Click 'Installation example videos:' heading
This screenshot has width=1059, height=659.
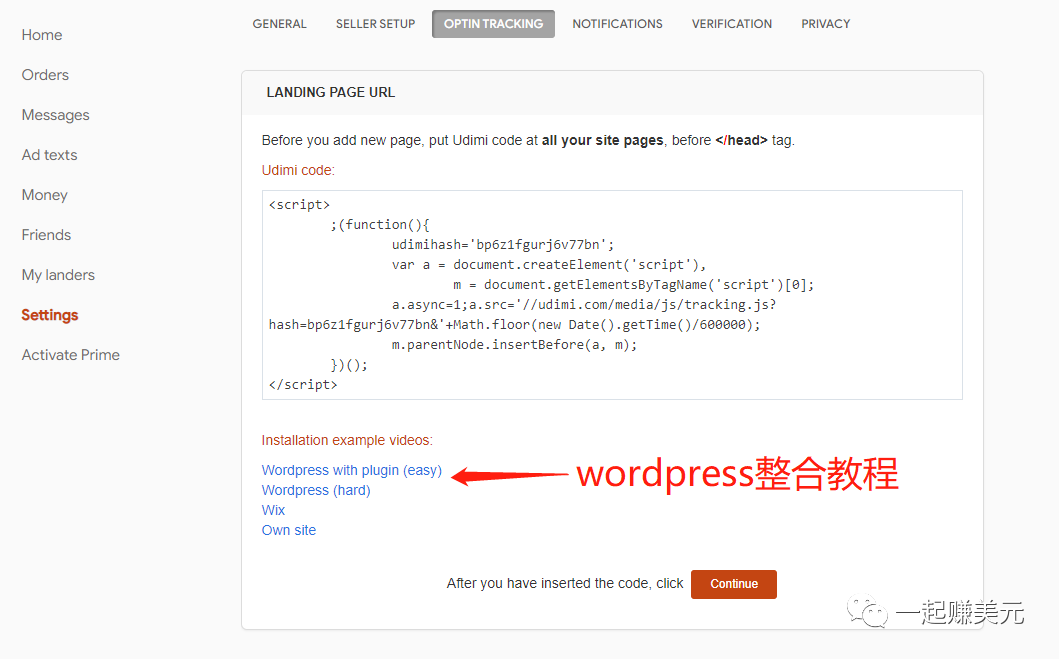(x=347, y=440)
